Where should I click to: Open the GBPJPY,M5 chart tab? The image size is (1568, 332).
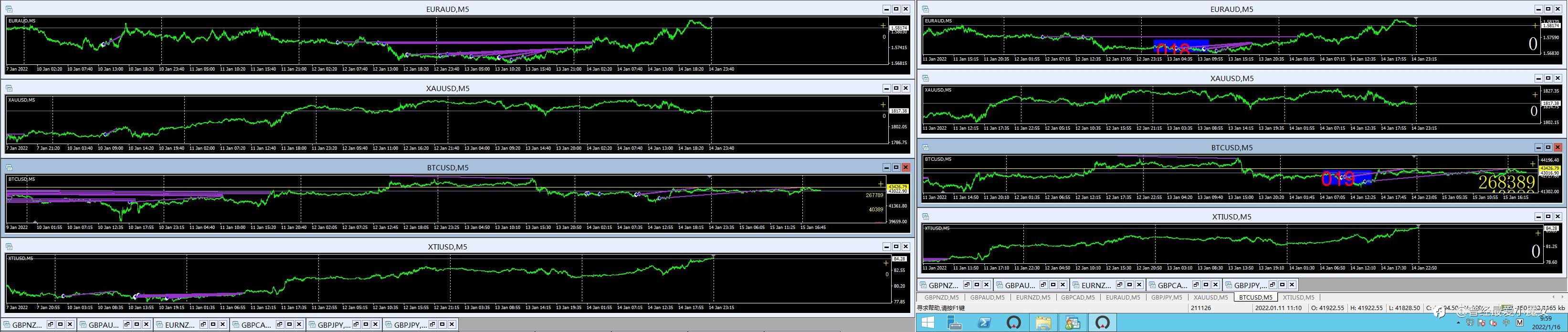(1166, 297)
